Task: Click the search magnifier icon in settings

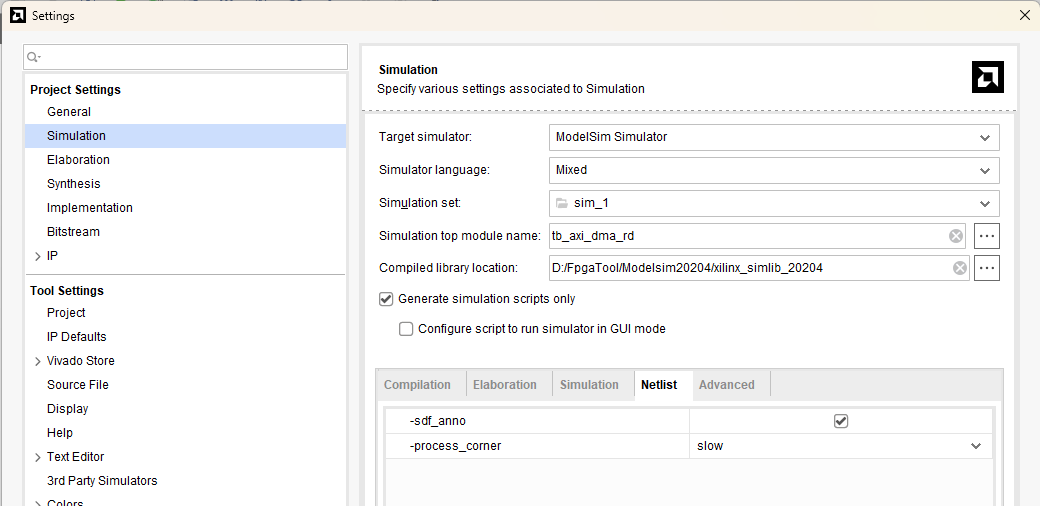Action: coord(33,58)
